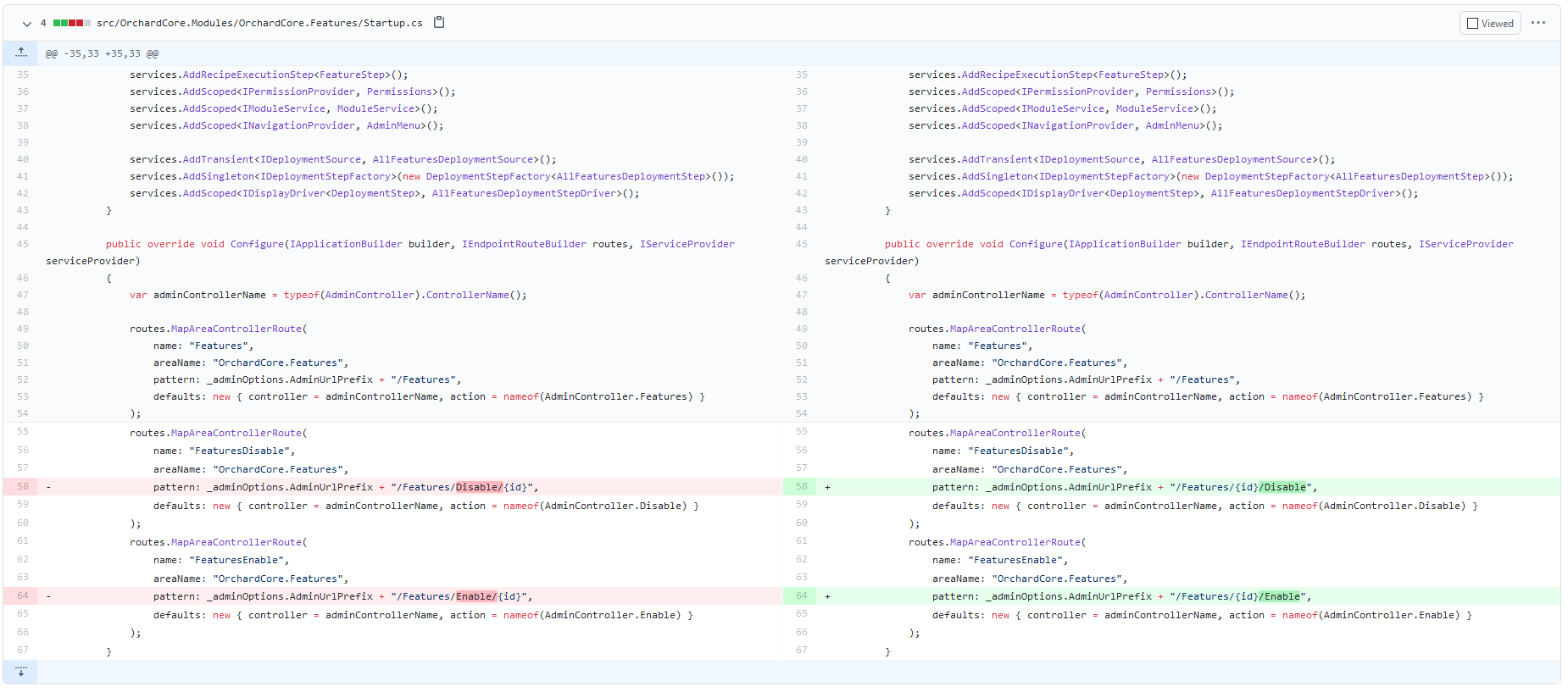Click MapAreaControllerRoute on right line 61
The width and height of the screenshot is (1568, 692).
[x=1015, y=542]
